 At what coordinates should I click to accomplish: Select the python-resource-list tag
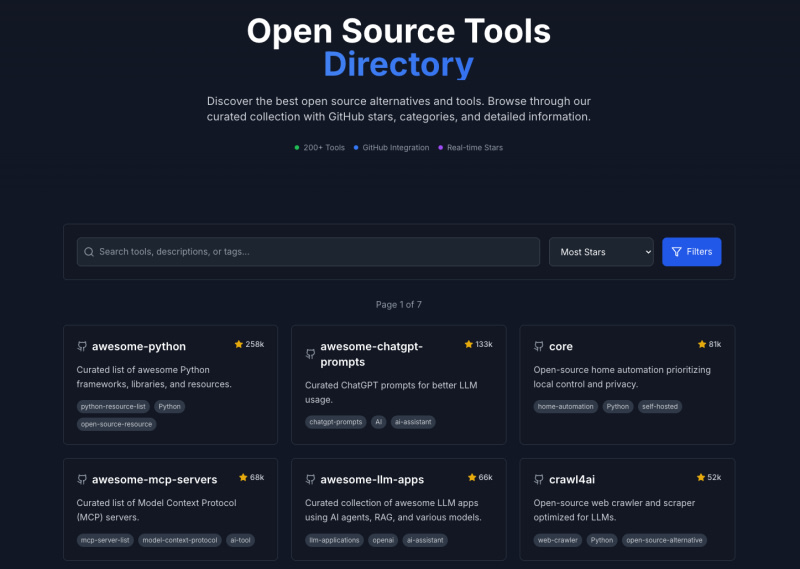[113, 407]
